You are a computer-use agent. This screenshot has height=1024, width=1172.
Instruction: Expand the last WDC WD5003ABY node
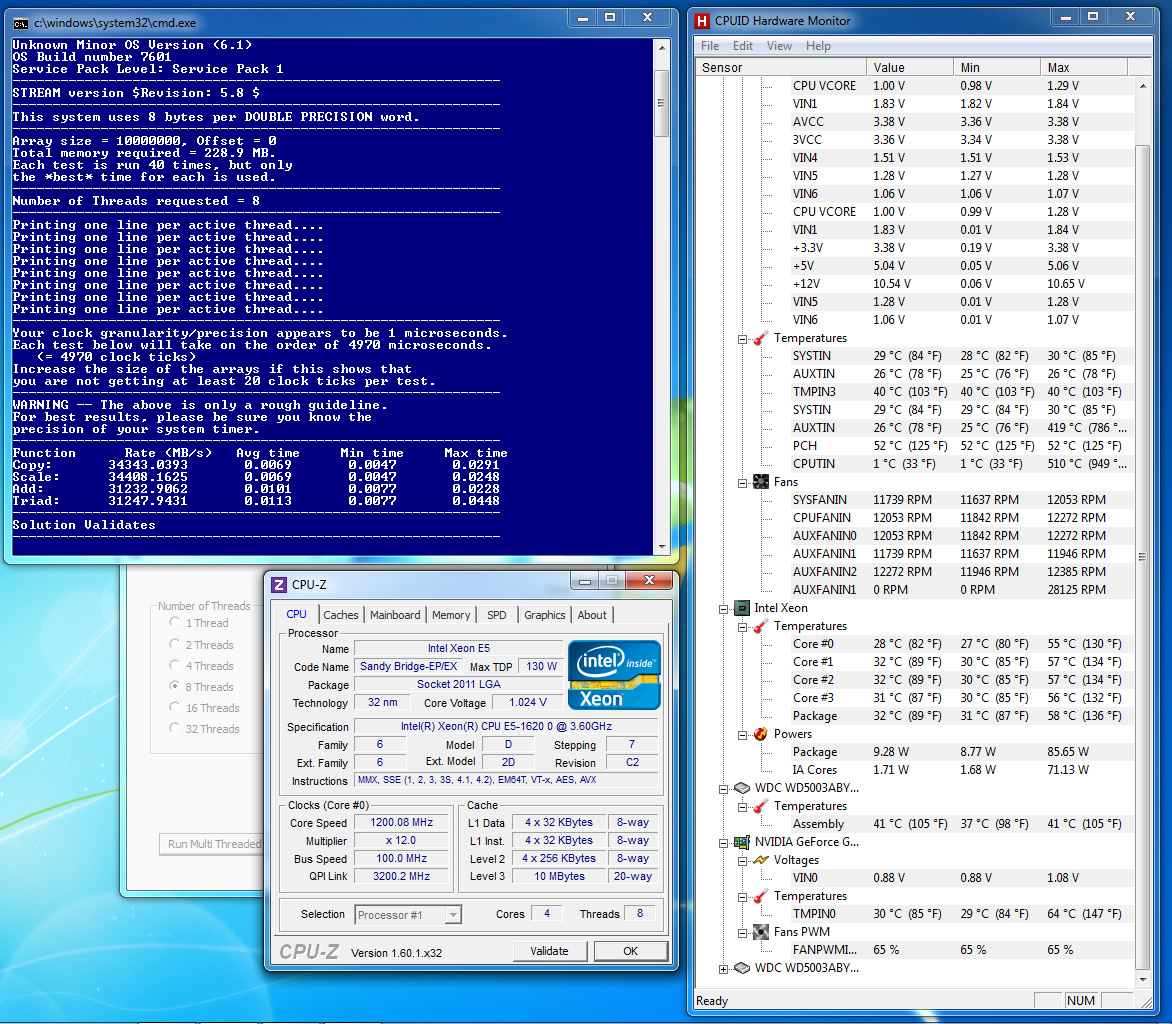click(x=724, y=969)
